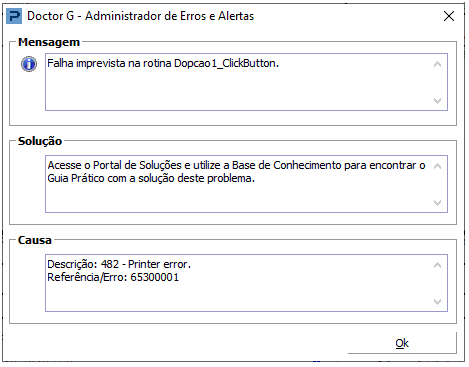Click the Causa group label
The image size is (469, 367).
[35, 240]
